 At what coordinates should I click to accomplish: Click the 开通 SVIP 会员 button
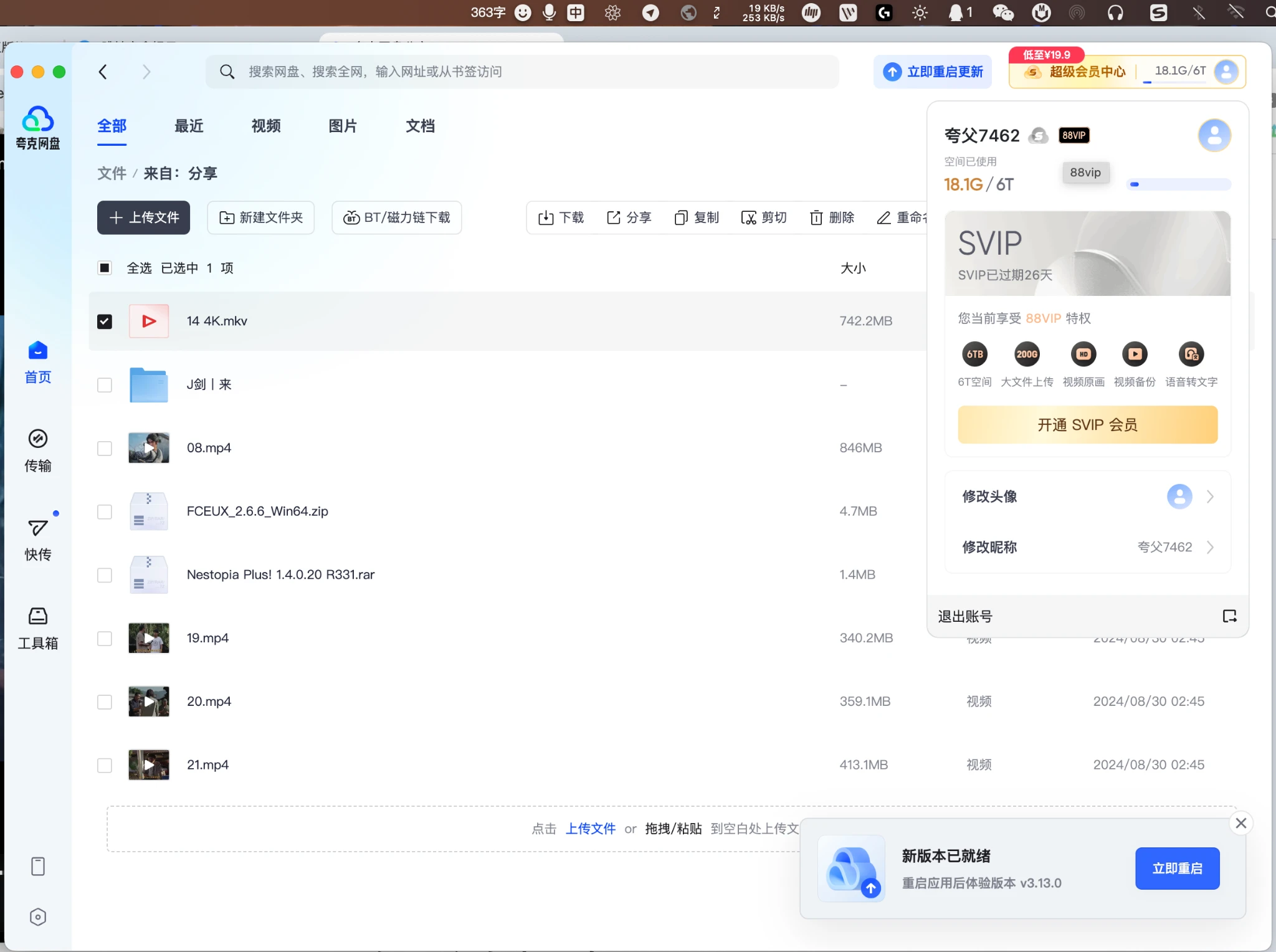(x=1087, y=425)
